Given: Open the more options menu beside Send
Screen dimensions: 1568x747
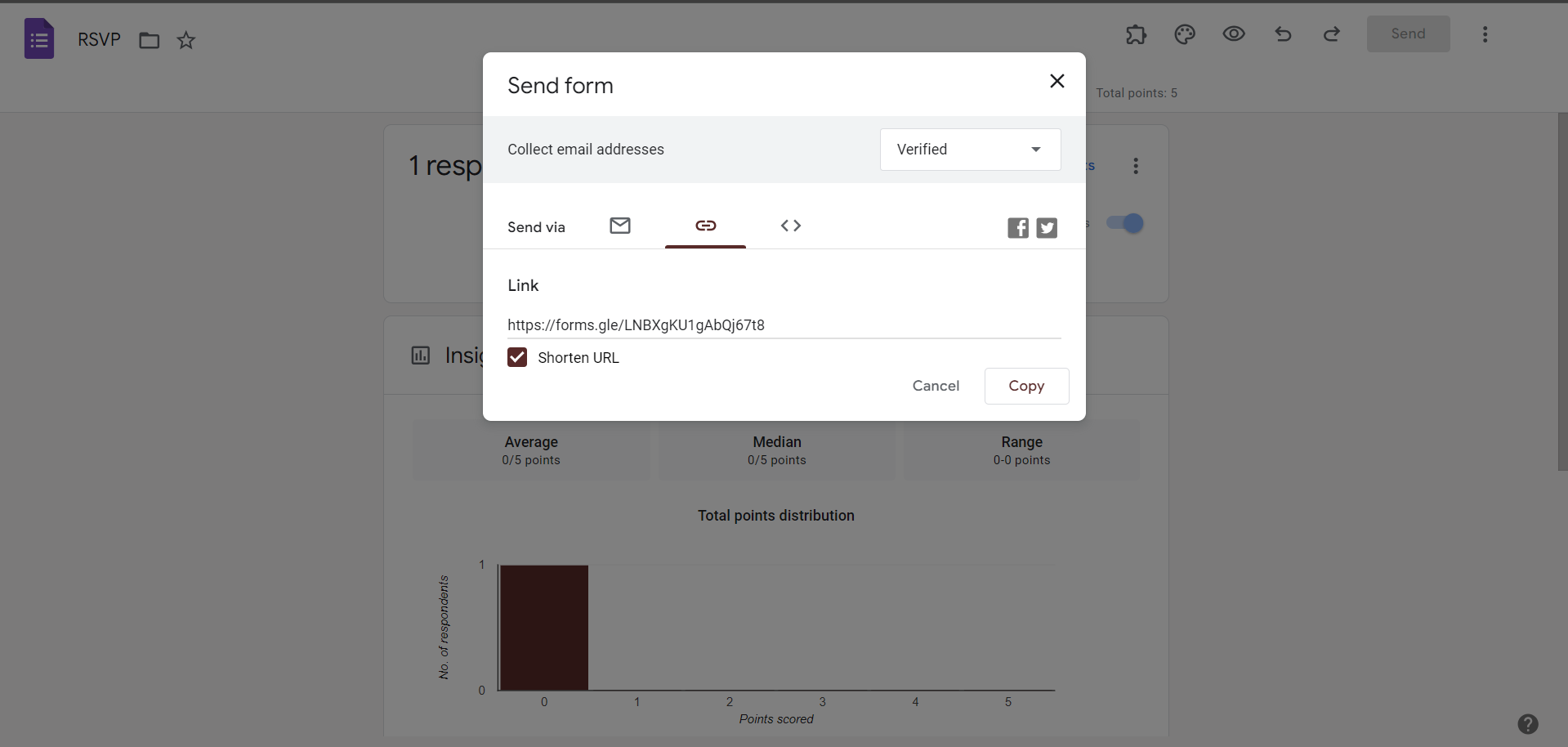Looking at the screenshot, I should coord(1485,34).
